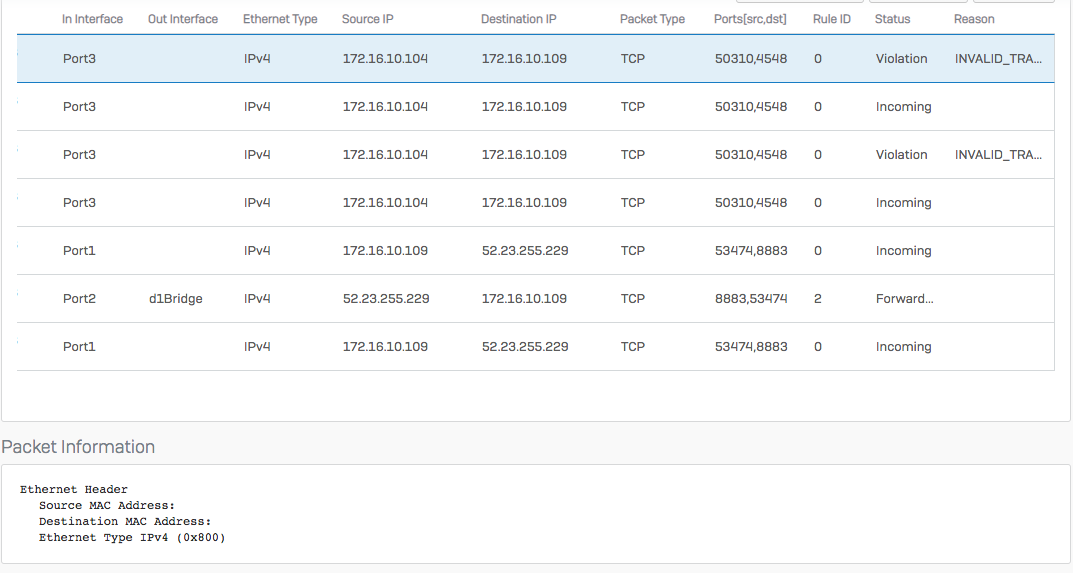Click the ports cell 8883,53474
1073x573 pixels.
(x=751, y=299)
